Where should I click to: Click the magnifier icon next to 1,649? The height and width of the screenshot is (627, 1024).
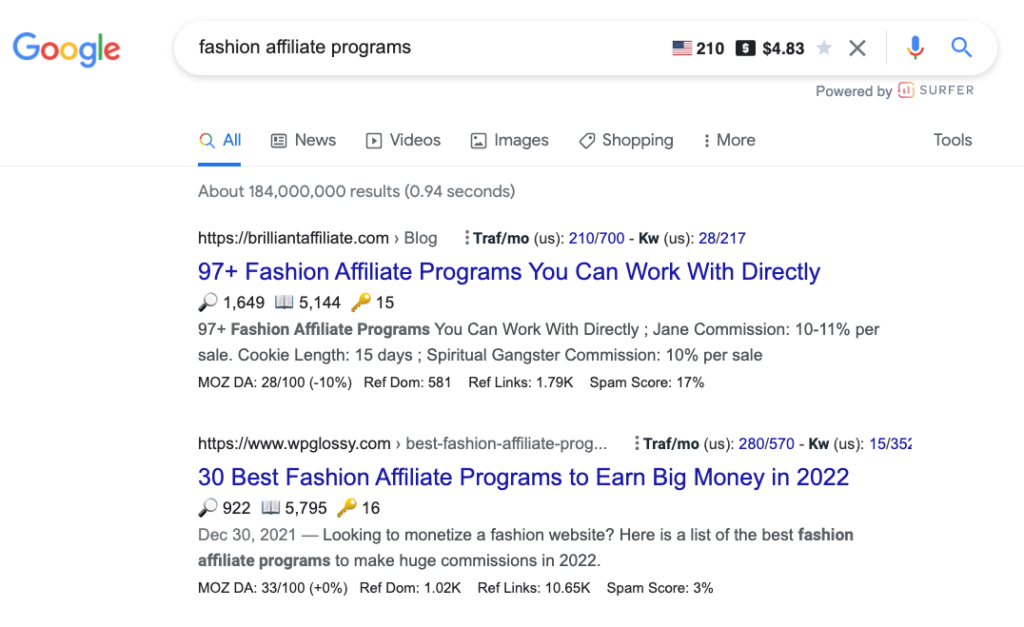[x=208, y=302]
